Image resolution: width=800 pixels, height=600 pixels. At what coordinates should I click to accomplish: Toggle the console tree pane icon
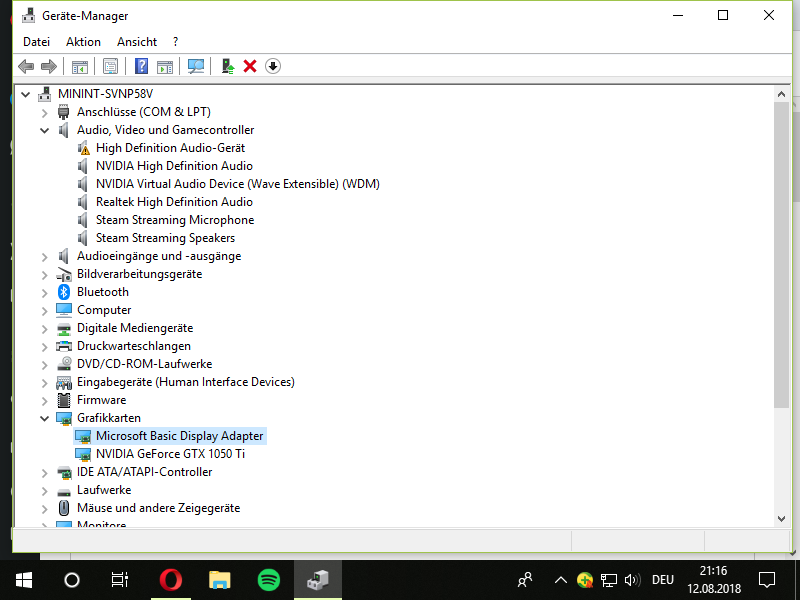[80, 66]
